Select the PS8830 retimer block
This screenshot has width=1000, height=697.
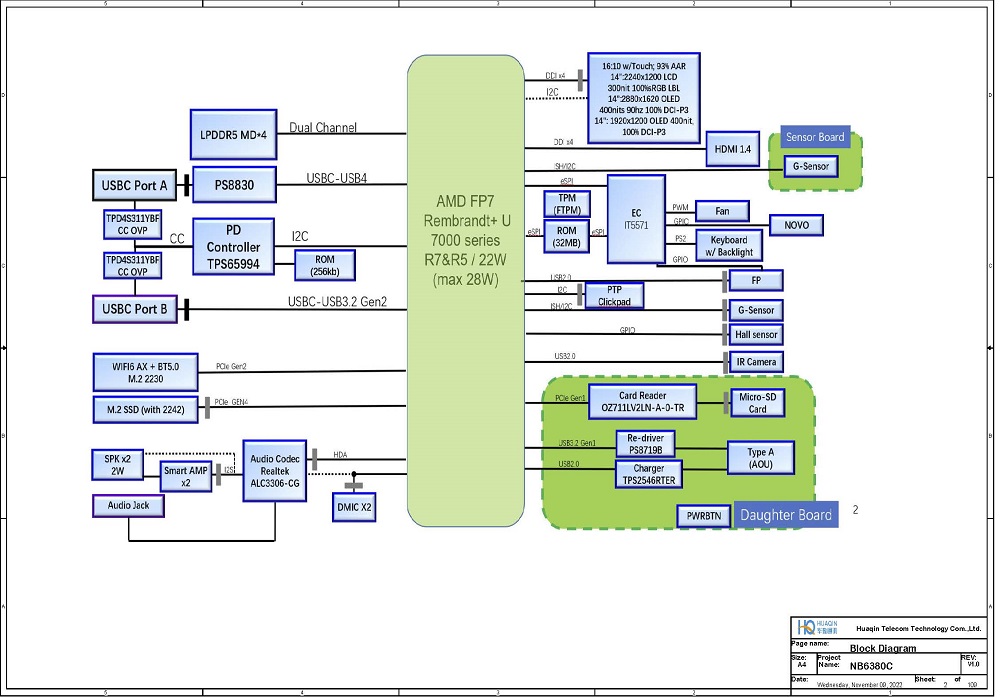click(234, 185)
